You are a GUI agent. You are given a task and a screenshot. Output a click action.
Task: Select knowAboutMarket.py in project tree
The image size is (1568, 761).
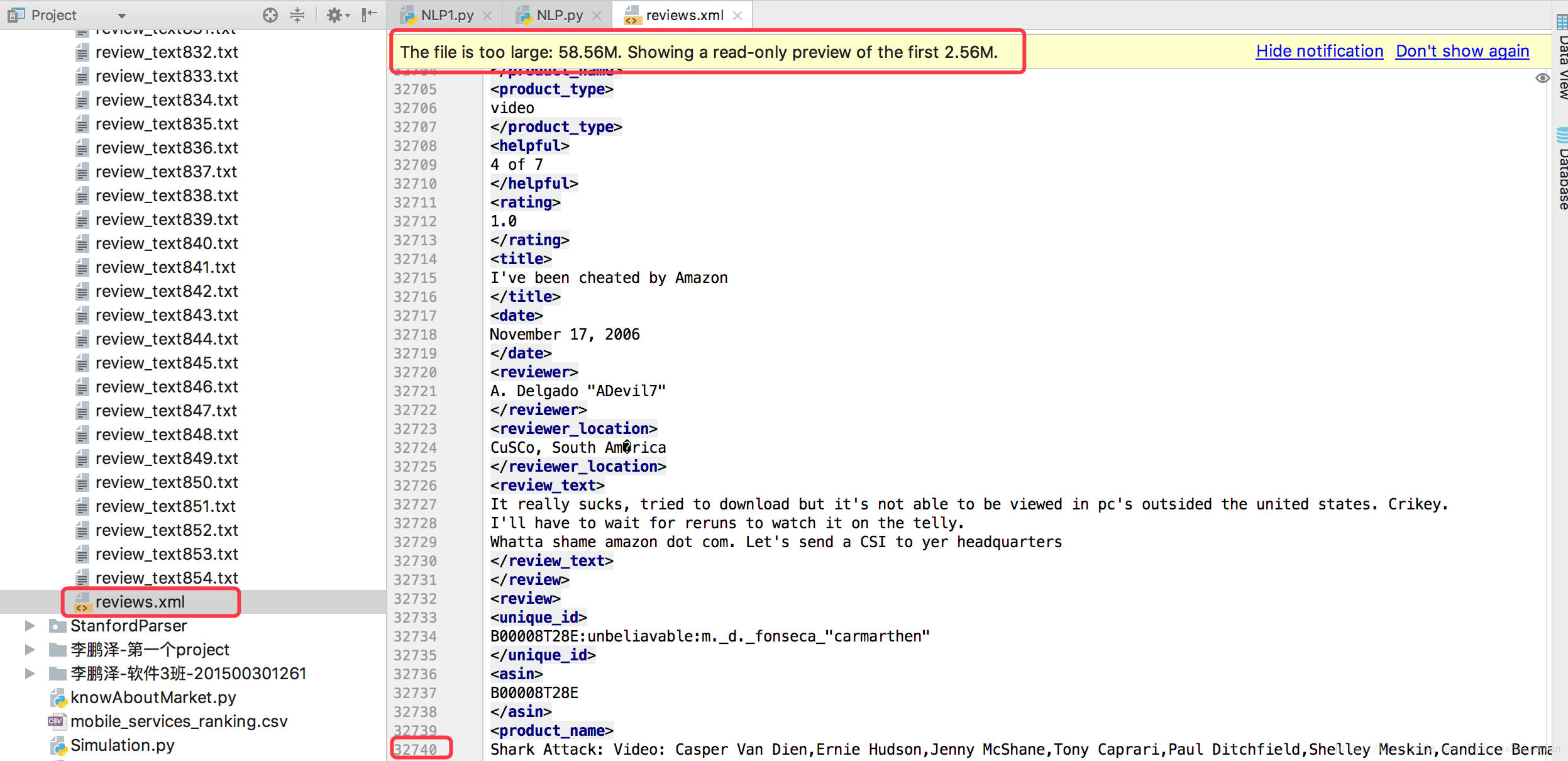[153, 697]
